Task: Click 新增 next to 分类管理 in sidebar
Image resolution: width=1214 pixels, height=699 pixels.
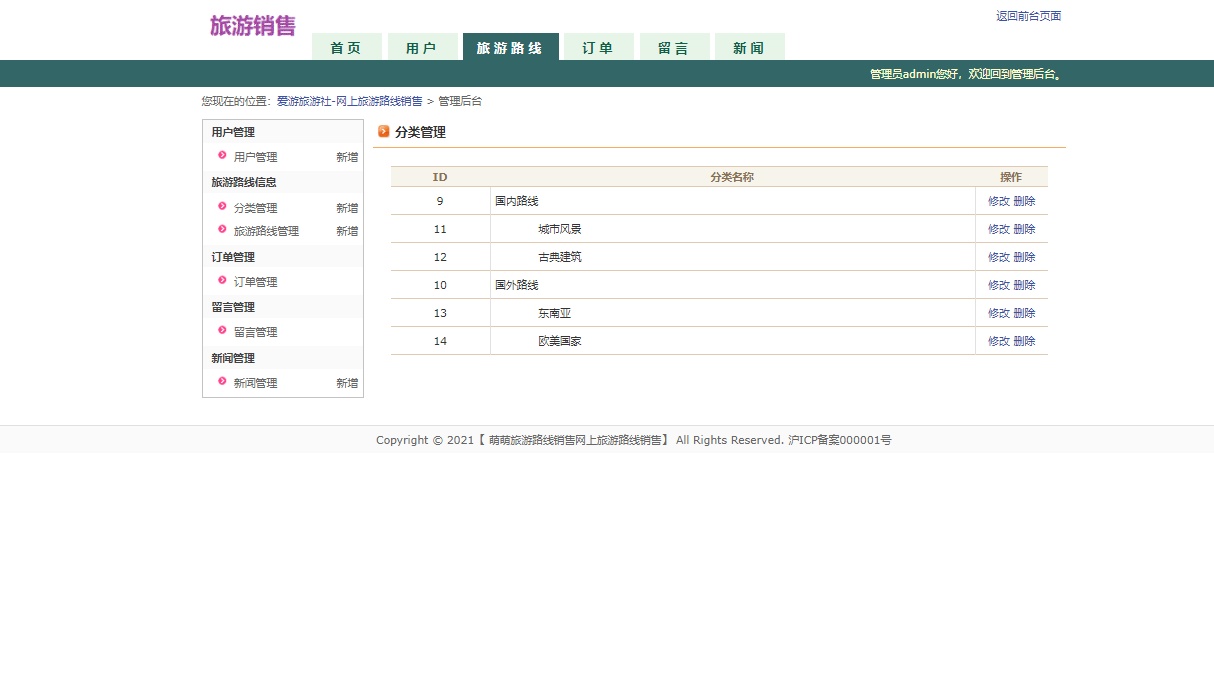Action: coord(346,207)
